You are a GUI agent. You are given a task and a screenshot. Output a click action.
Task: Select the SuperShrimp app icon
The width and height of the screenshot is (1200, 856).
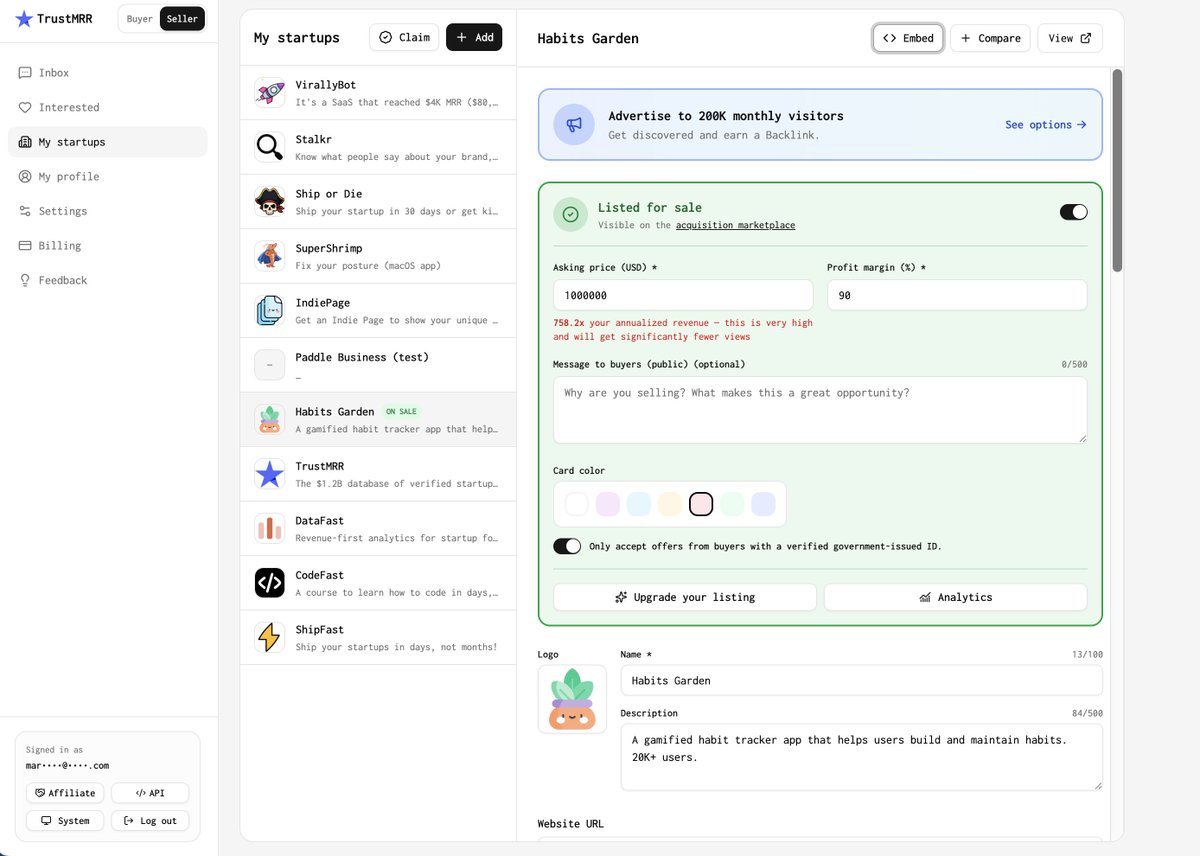269,257
